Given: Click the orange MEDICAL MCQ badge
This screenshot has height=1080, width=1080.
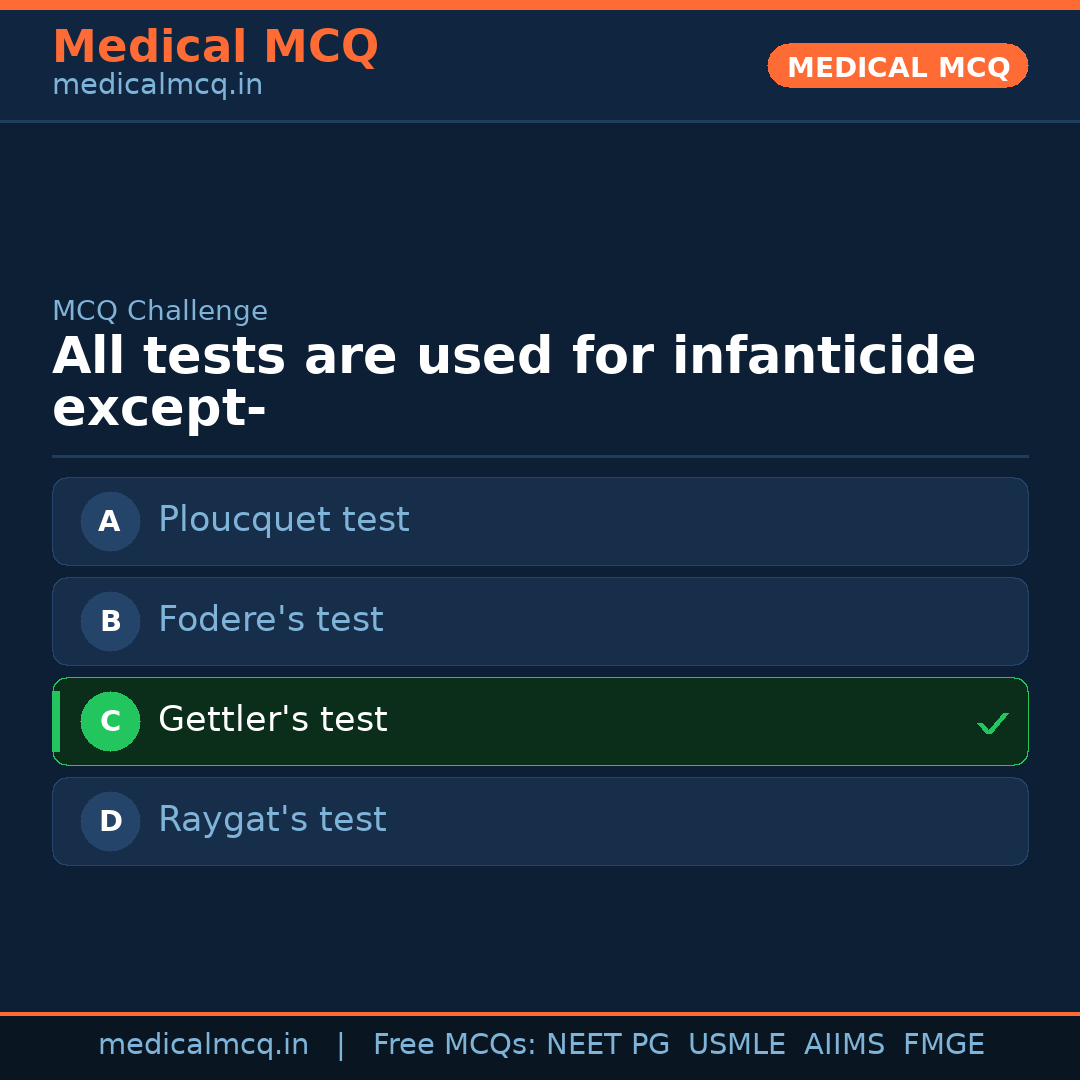Looking at the screenshot, I should point(898,66).
